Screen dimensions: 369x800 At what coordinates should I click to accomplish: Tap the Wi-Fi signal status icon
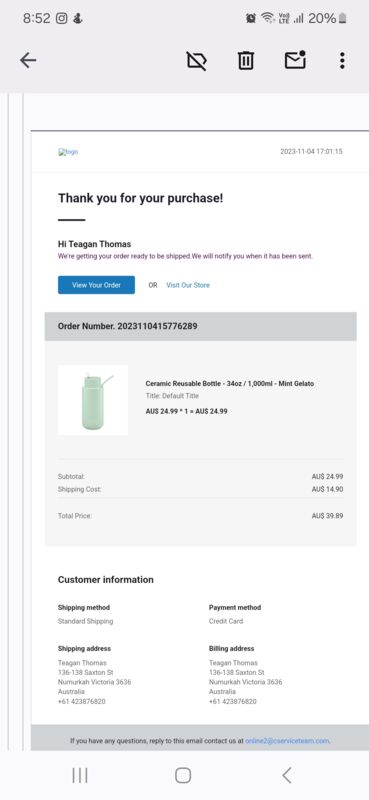click(x=267, y=18)
